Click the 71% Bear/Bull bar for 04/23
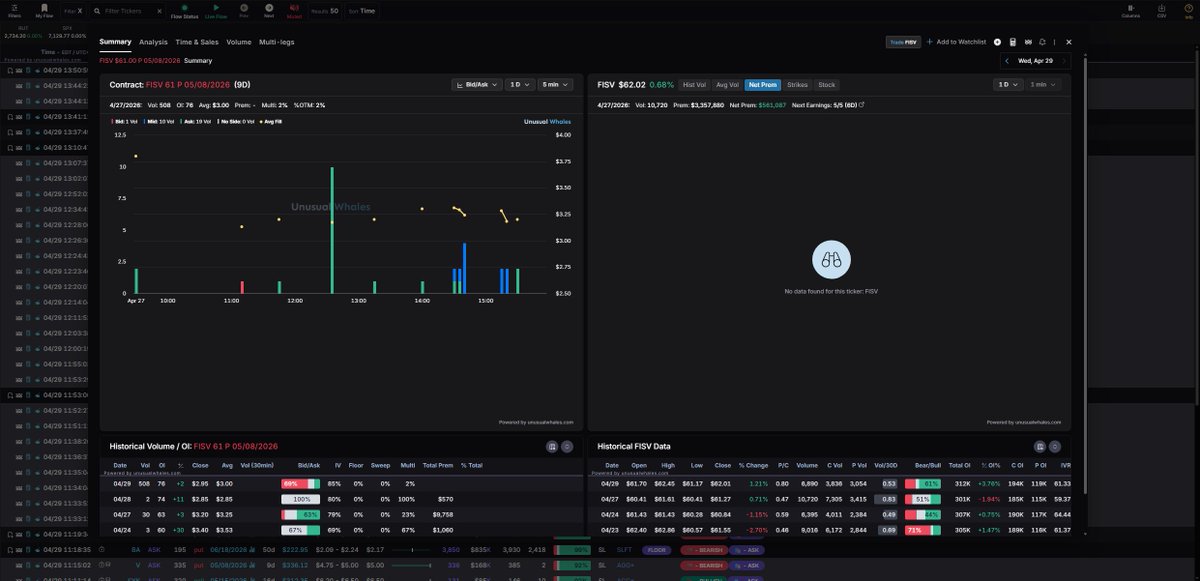 pyautogui.click(x=922, y=529)
